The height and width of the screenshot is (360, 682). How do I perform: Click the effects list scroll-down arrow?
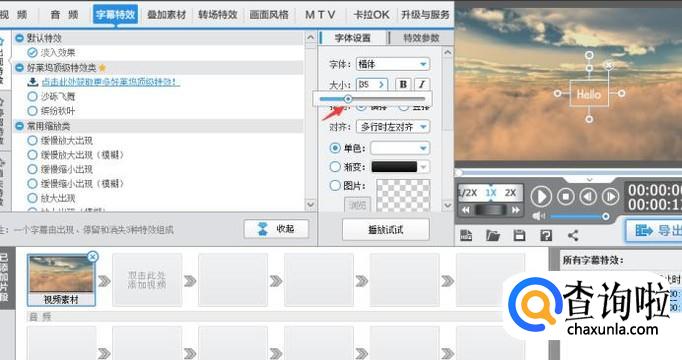click(310, 204)
